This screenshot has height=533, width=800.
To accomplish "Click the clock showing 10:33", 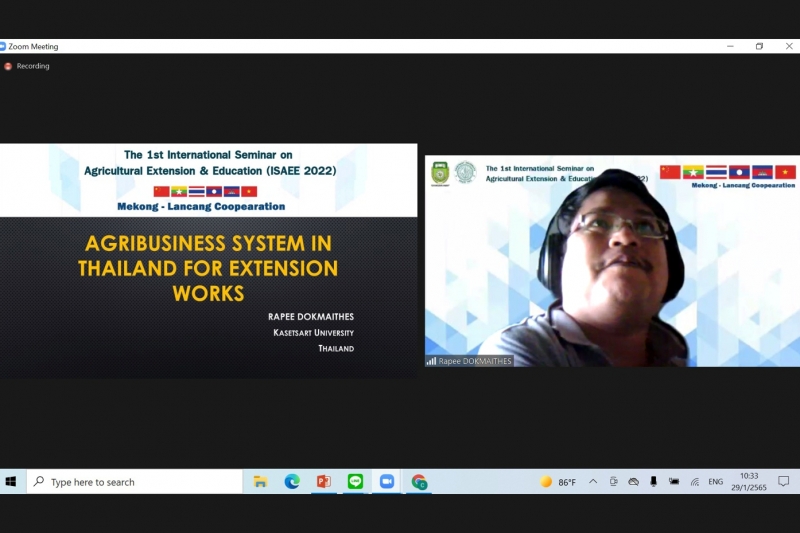I will tap(748, 482).
